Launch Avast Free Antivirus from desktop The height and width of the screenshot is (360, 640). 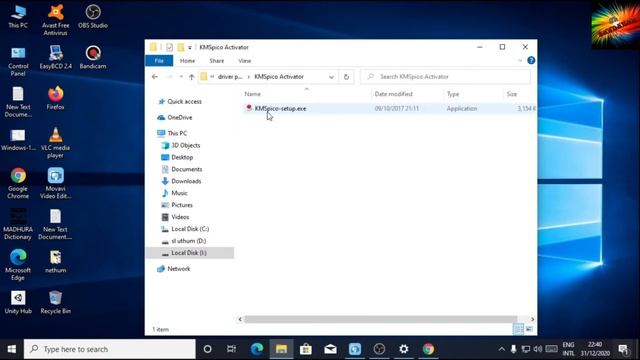click(x=56, y=20)
